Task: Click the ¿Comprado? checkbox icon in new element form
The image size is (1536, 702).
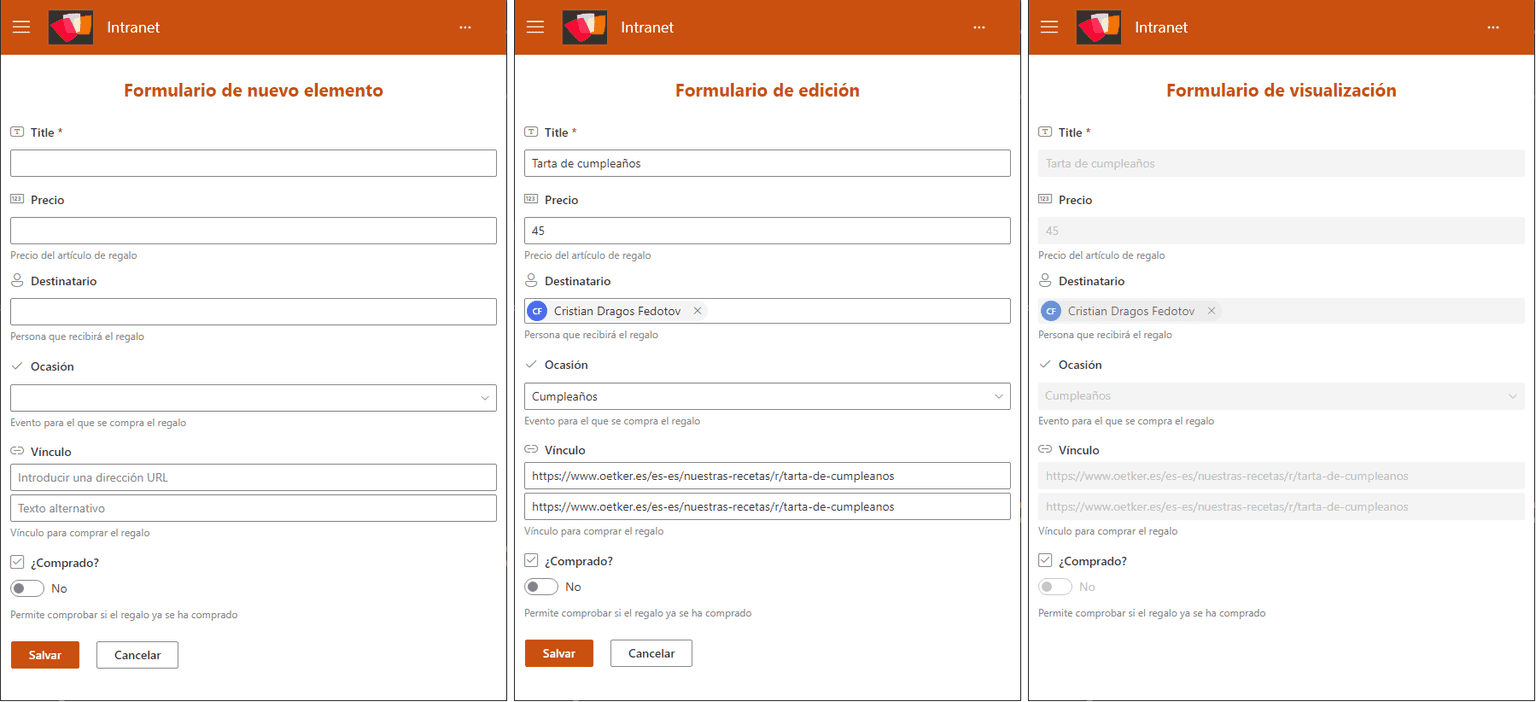Action: pyautogui.click(x=17, y=561)
